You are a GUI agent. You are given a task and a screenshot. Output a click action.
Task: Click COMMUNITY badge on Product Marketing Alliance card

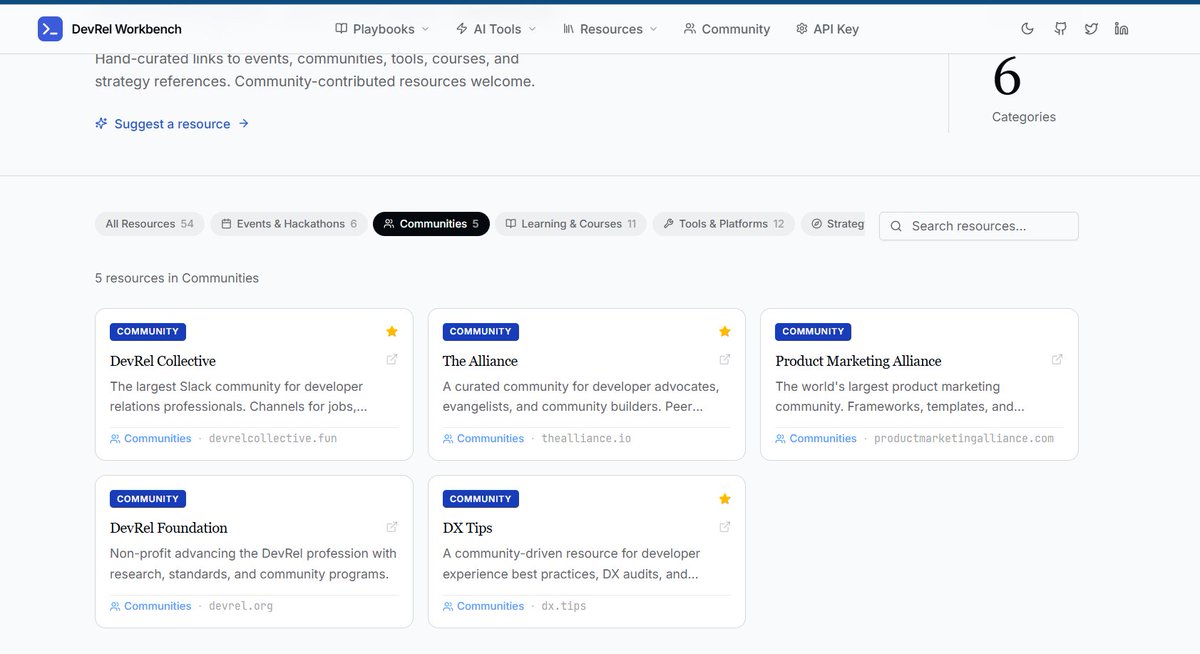click(x=813, y=332)
